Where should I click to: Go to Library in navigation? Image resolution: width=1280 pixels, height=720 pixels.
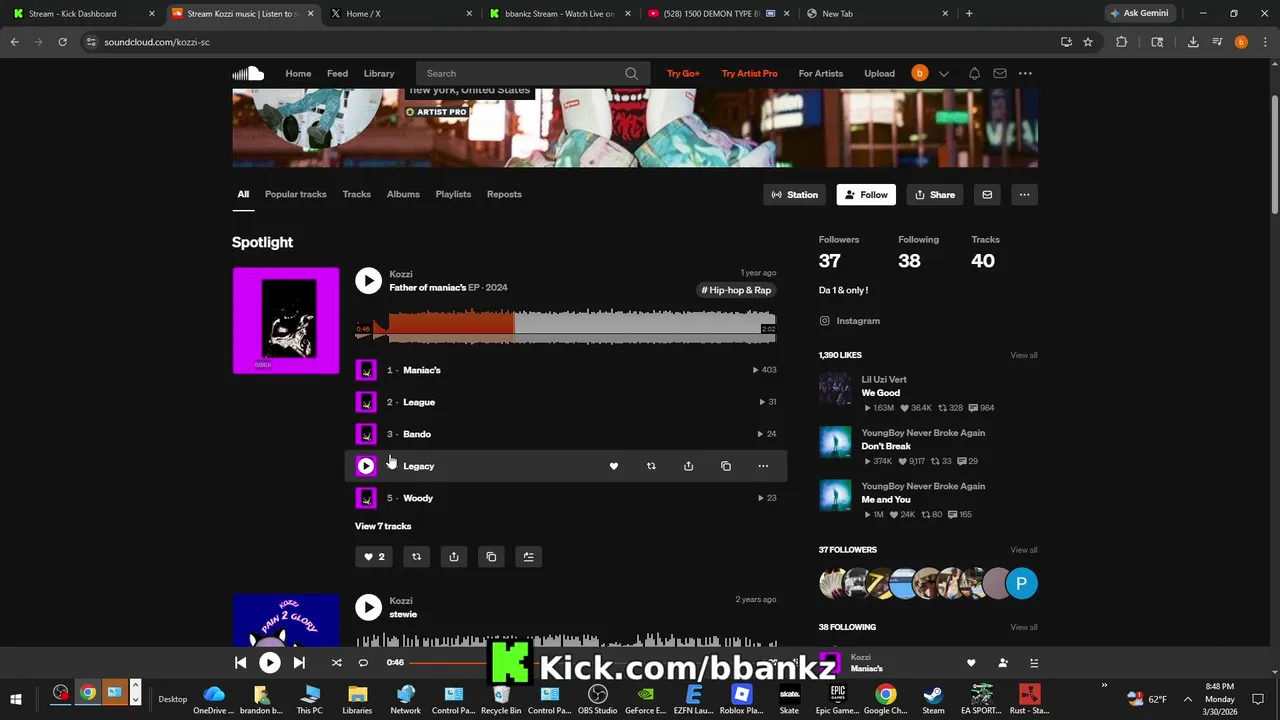tap(379, 73)
